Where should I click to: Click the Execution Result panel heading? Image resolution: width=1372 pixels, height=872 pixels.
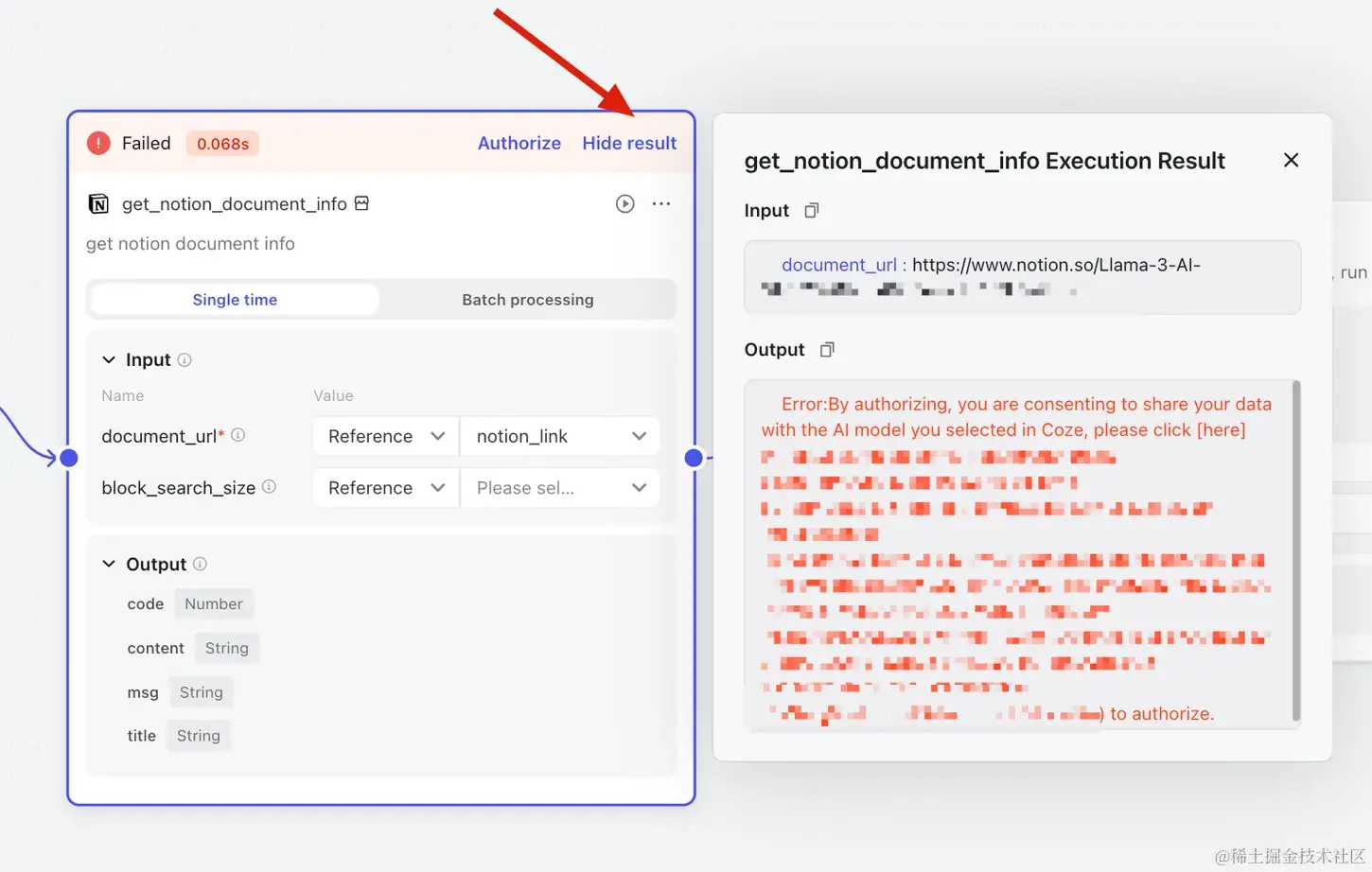click(x=984, y=161)
